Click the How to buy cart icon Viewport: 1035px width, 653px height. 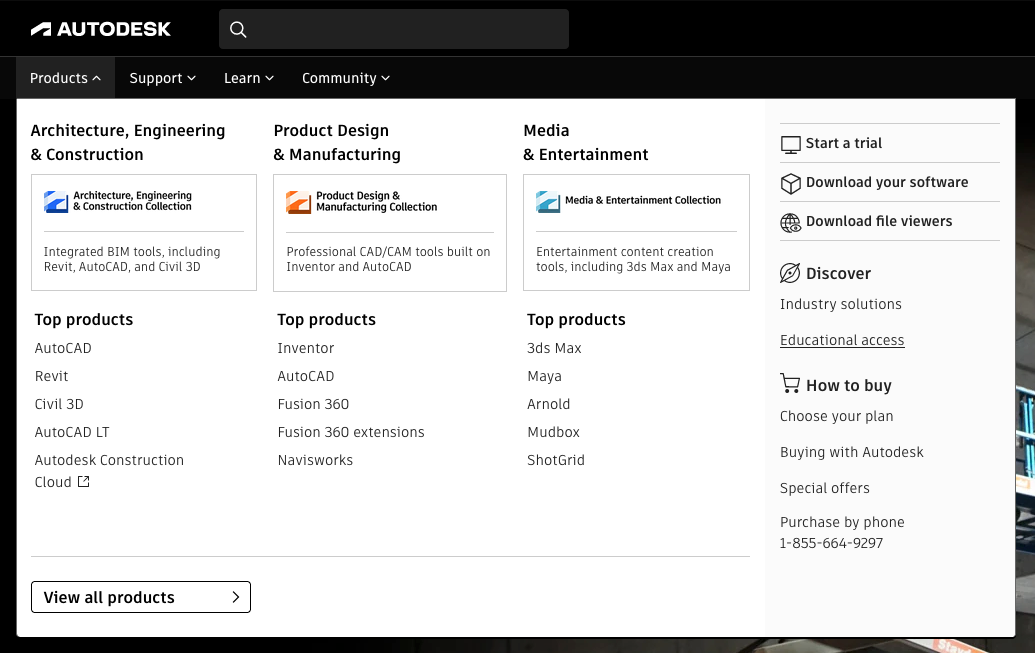pyautogui.click(x=790, y=384)
